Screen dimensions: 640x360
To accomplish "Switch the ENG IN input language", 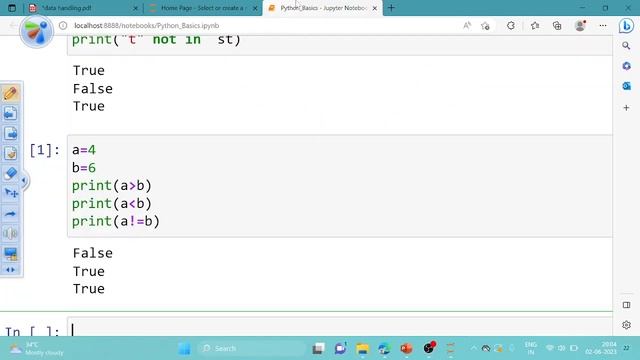I will tap(531, 348).
